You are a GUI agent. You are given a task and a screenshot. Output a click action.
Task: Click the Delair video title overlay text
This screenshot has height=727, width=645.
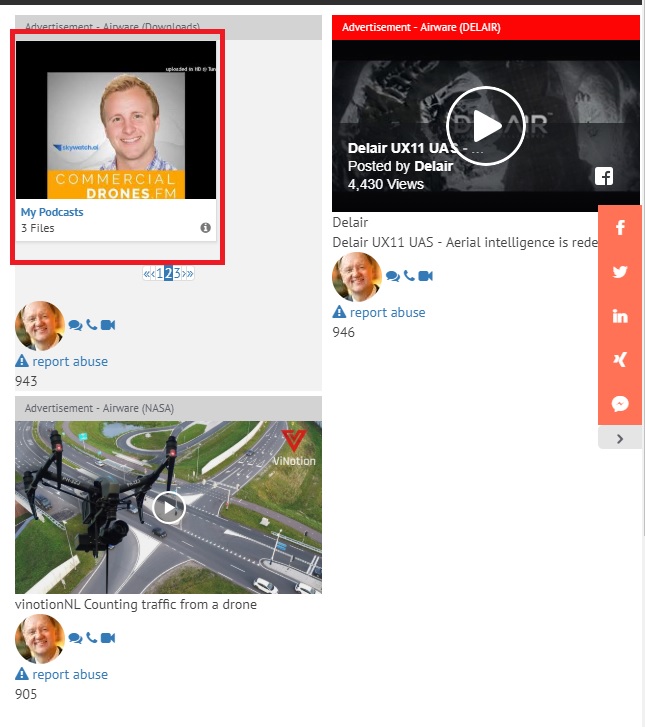coord(415,148)
